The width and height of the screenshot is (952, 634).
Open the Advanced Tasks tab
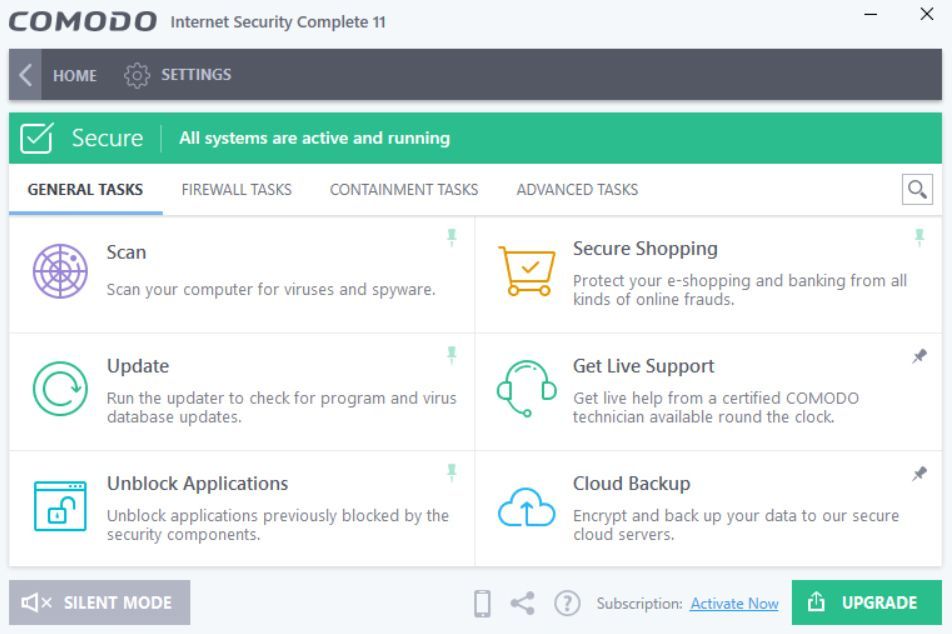(577, 190)
